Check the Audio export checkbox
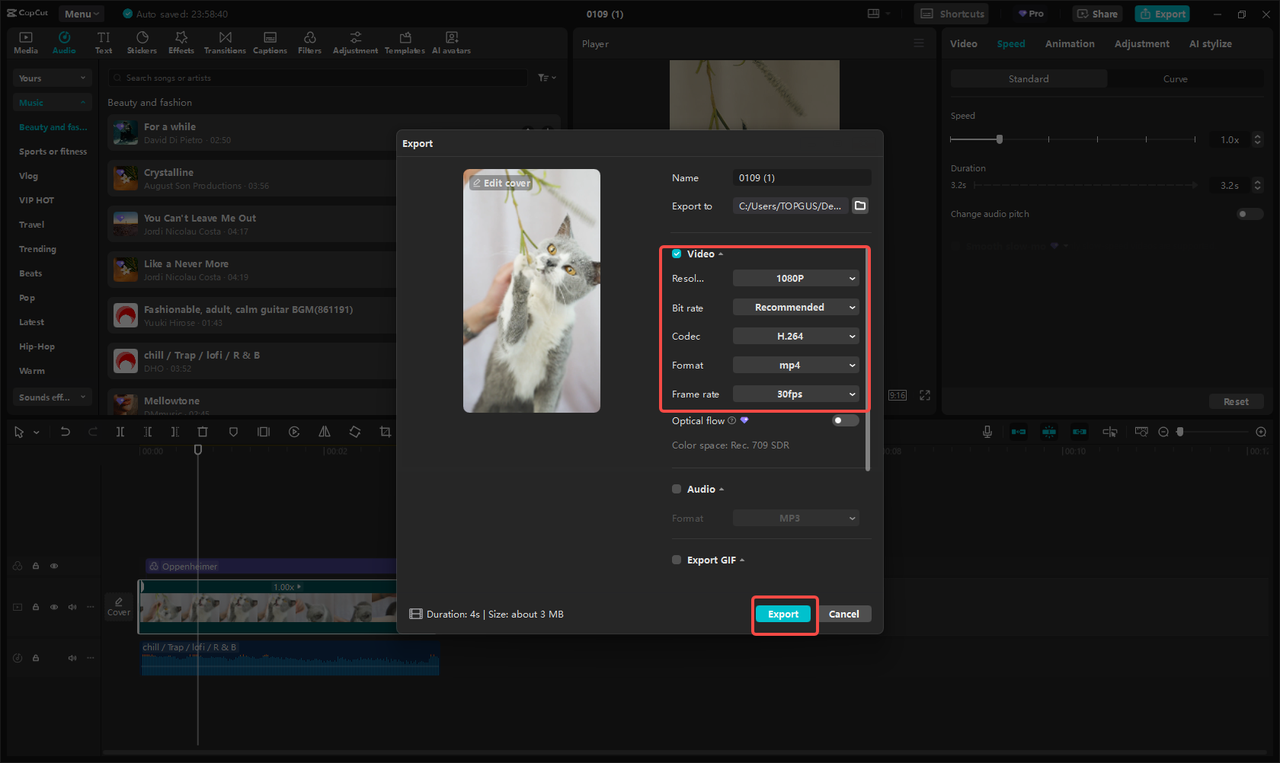 [676, 488]
